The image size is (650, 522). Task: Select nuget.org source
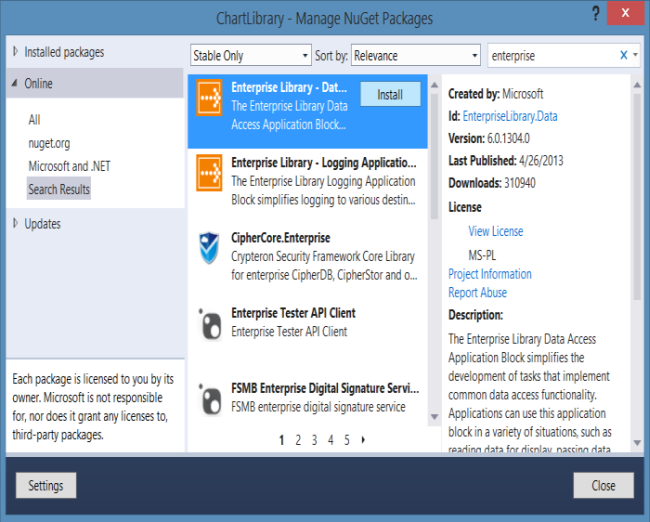49,143
